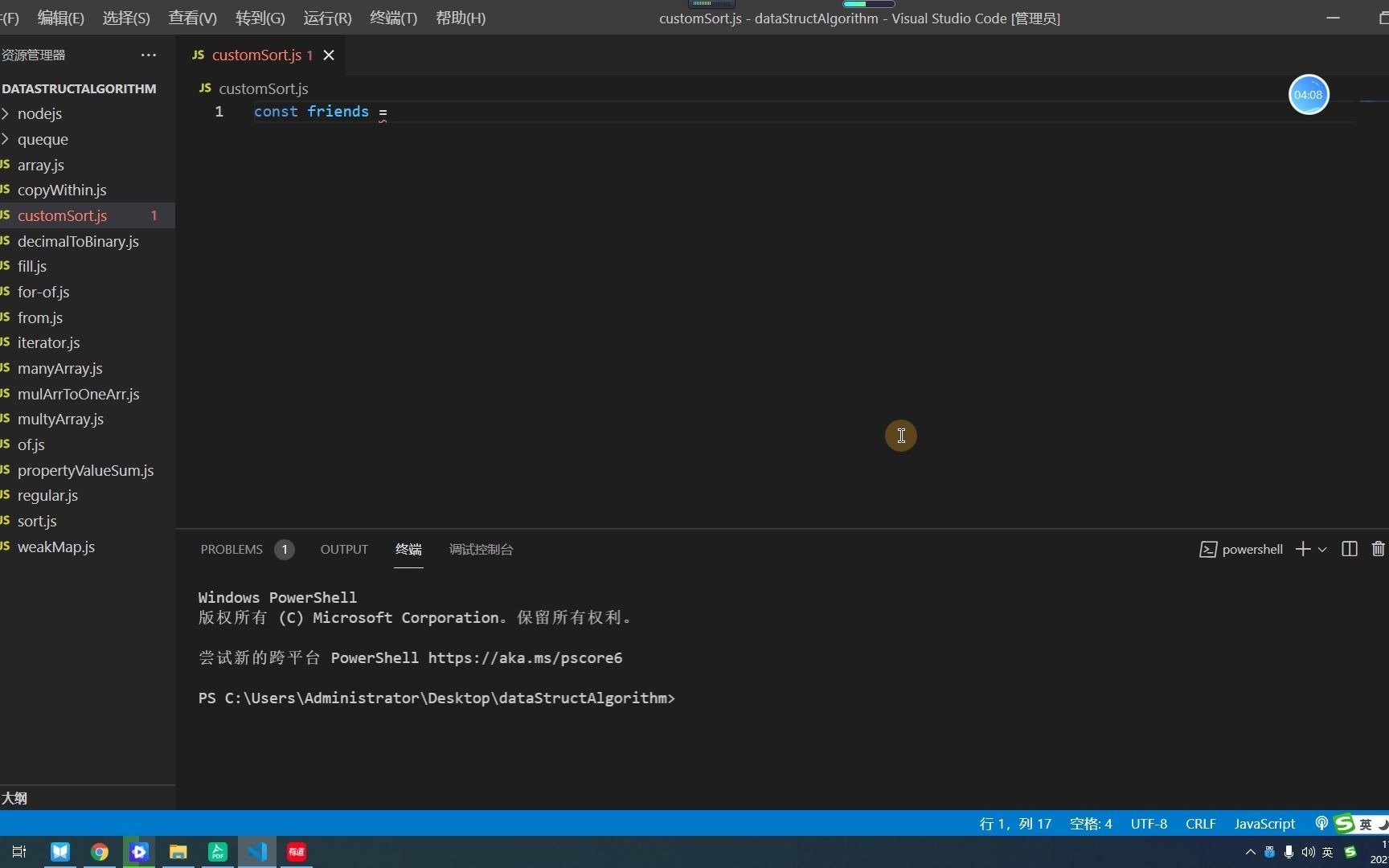Open the 选择(S) menu
The width and height of the screenshot is (1389, 868).
(x=126, y=18)
